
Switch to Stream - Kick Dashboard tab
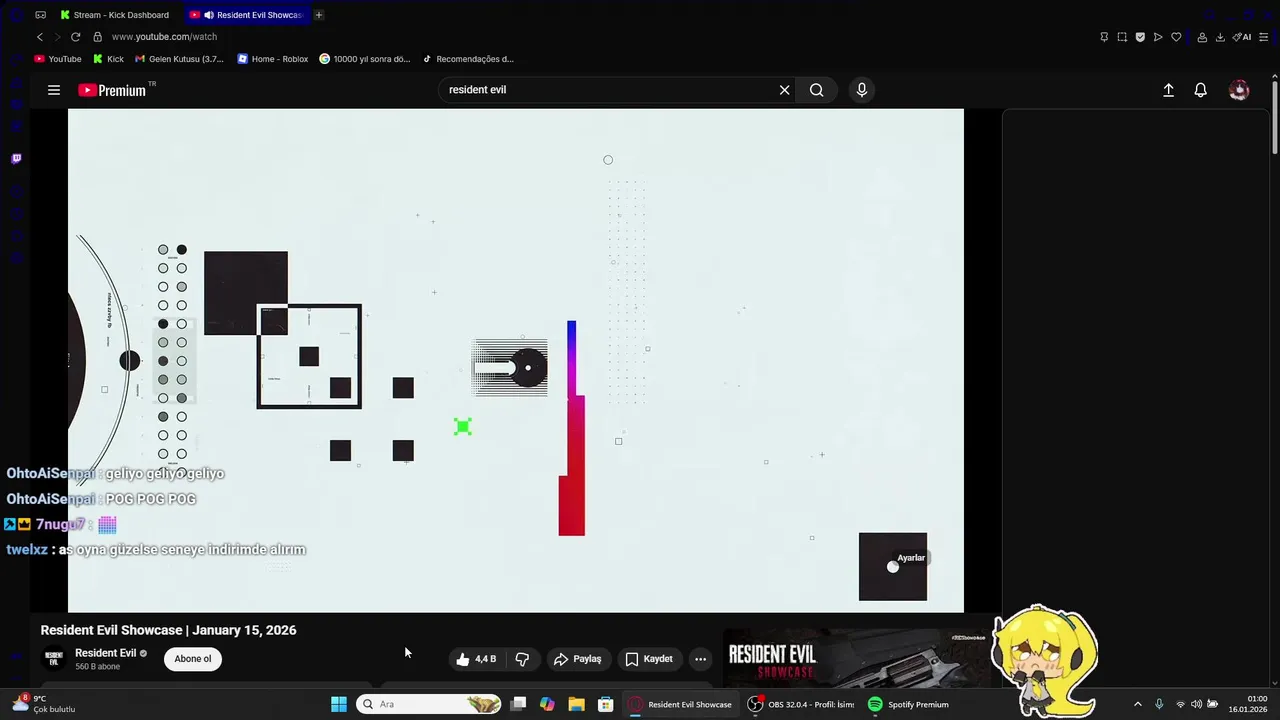click(115, 15)
